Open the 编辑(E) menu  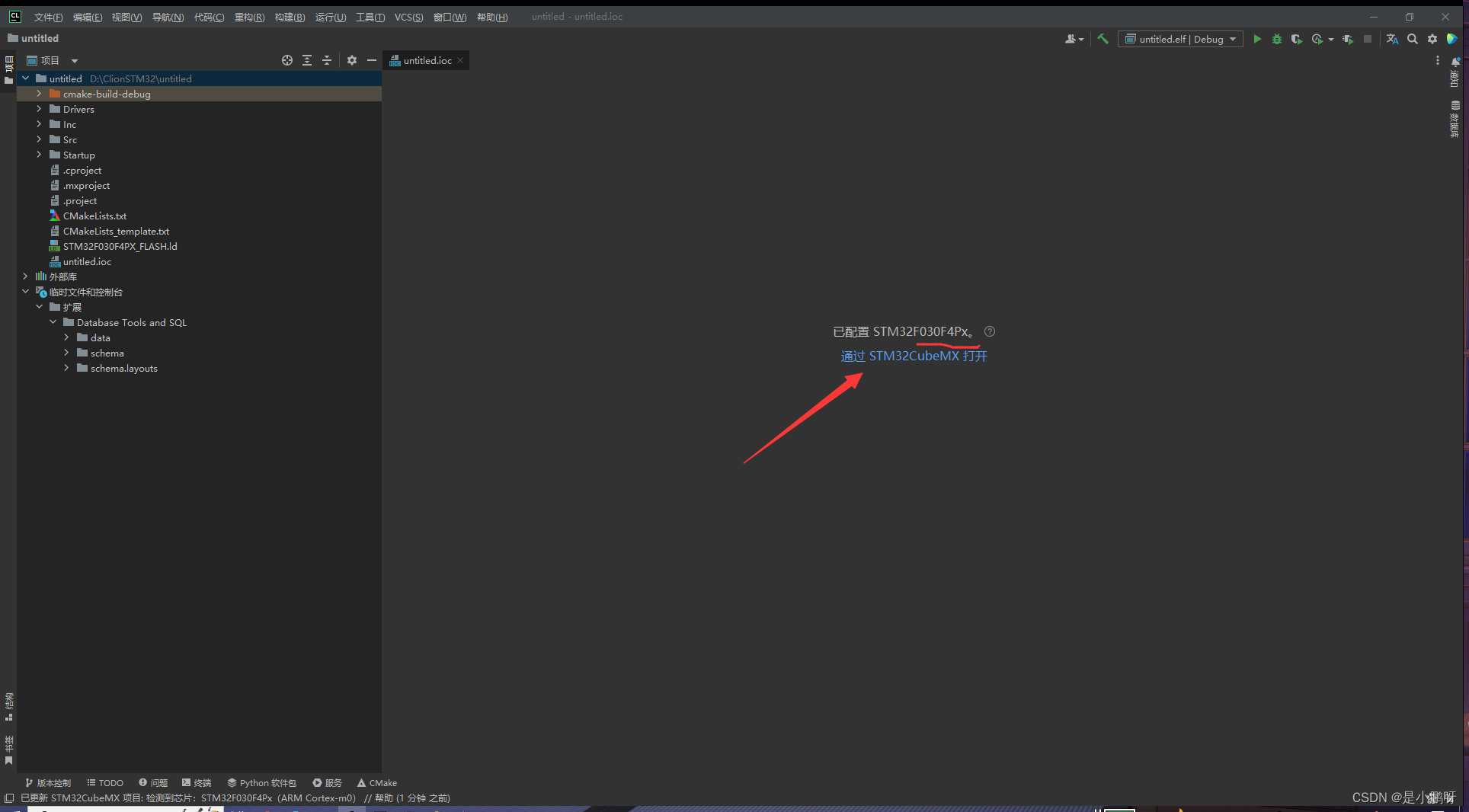tap(88, 17)
